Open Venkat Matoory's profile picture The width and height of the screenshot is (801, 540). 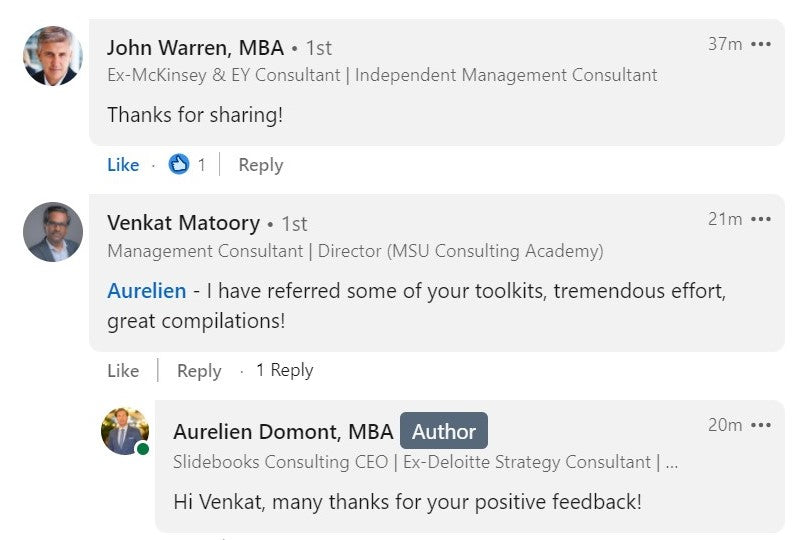52,232
